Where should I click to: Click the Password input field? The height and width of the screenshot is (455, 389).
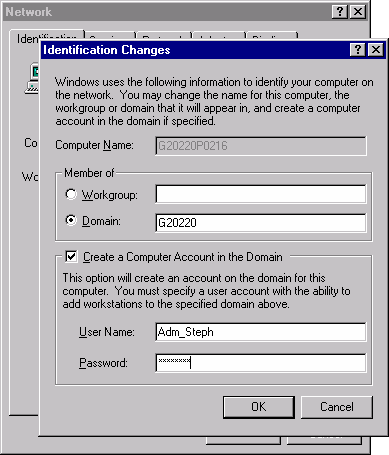point(261,363)
